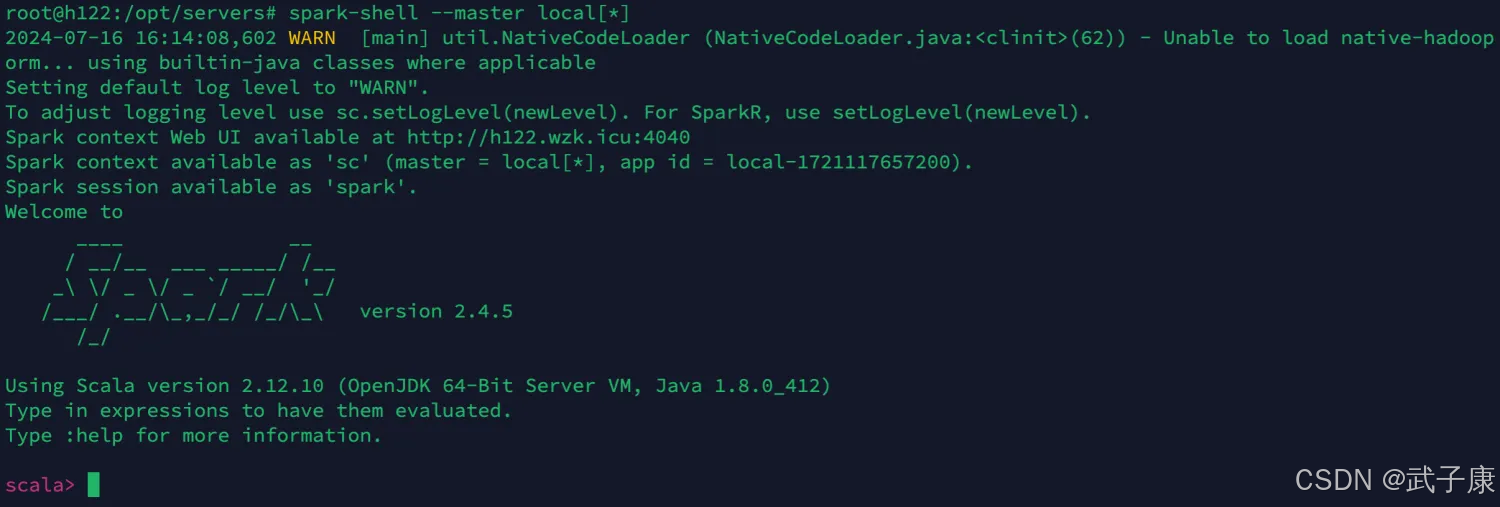This screenshot has width=1500, height=507.
Task: Click the green terminal cursor block
Action: [x=94, y=485]
